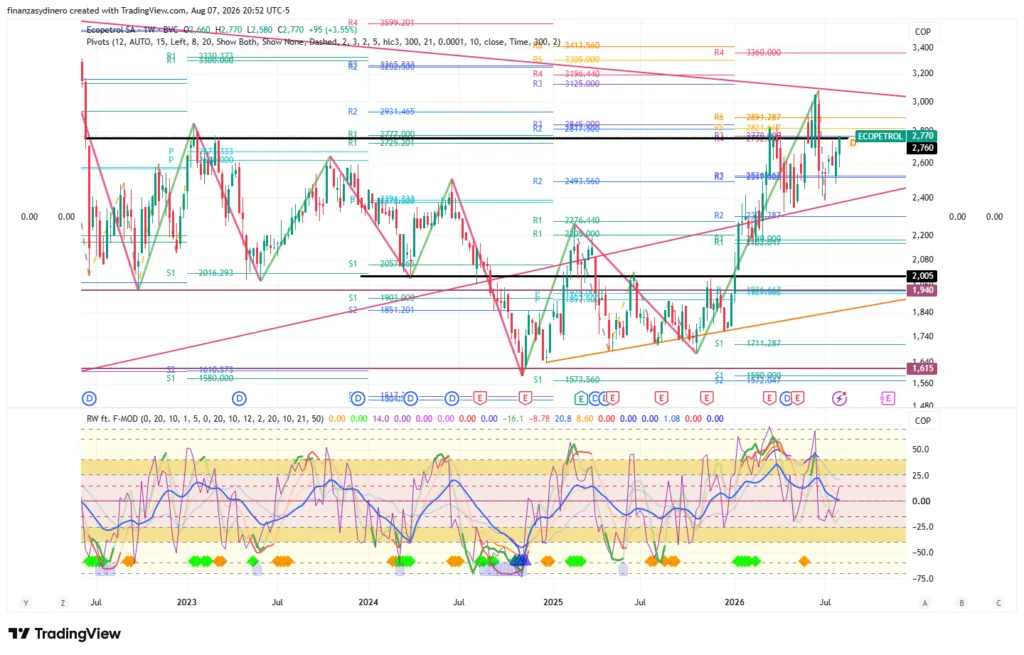The width and height of the screenshot is (1024, 655).
Task: Open the purple lightning event marker near July 2026
Action: 839,398
